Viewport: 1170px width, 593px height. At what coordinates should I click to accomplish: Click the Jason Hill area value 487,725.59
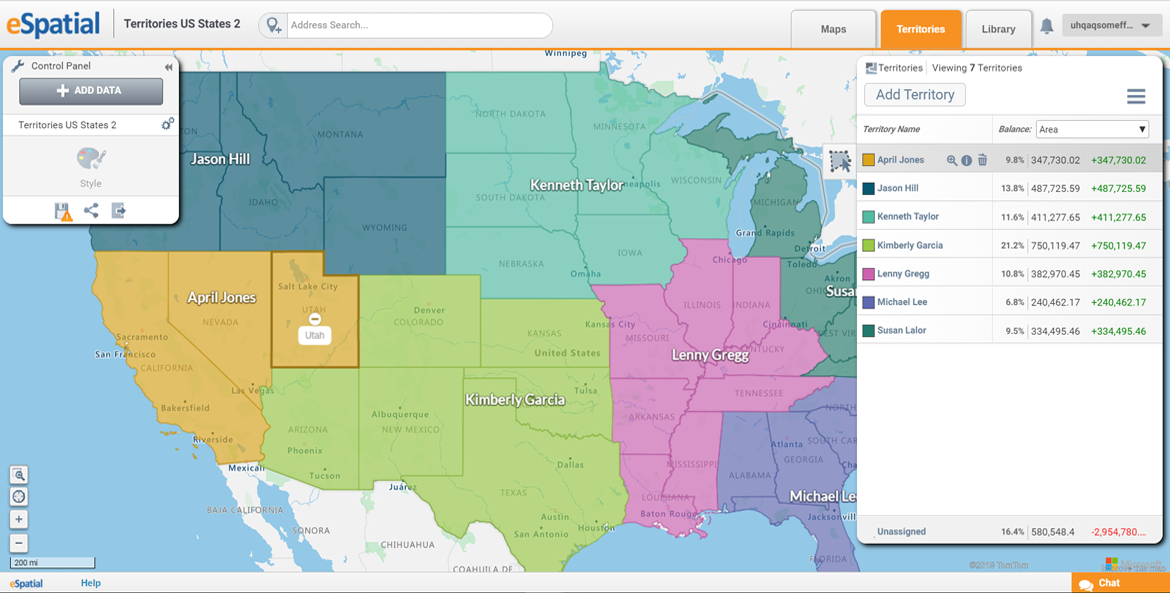click(1055, 189)
